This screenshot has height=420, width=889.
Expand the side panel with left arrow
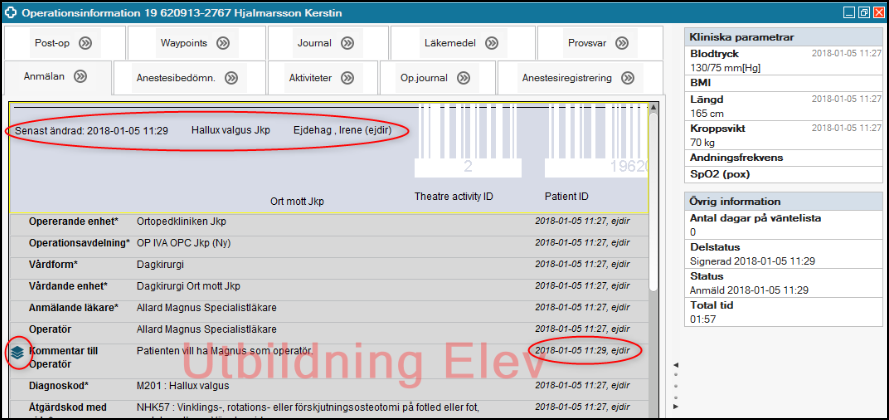pyautogui.click(x=674, y=364)
